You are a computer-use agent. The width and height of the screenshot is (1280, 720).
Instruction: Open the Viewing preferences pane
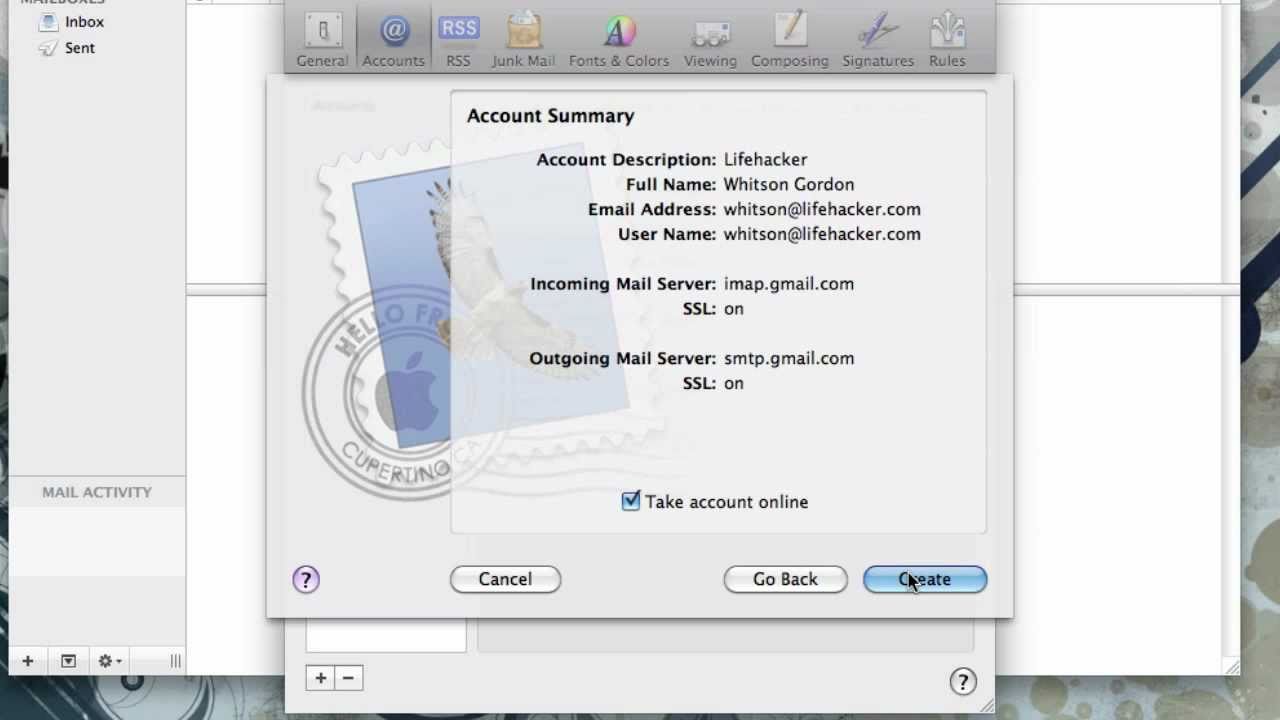pos(710,40)
